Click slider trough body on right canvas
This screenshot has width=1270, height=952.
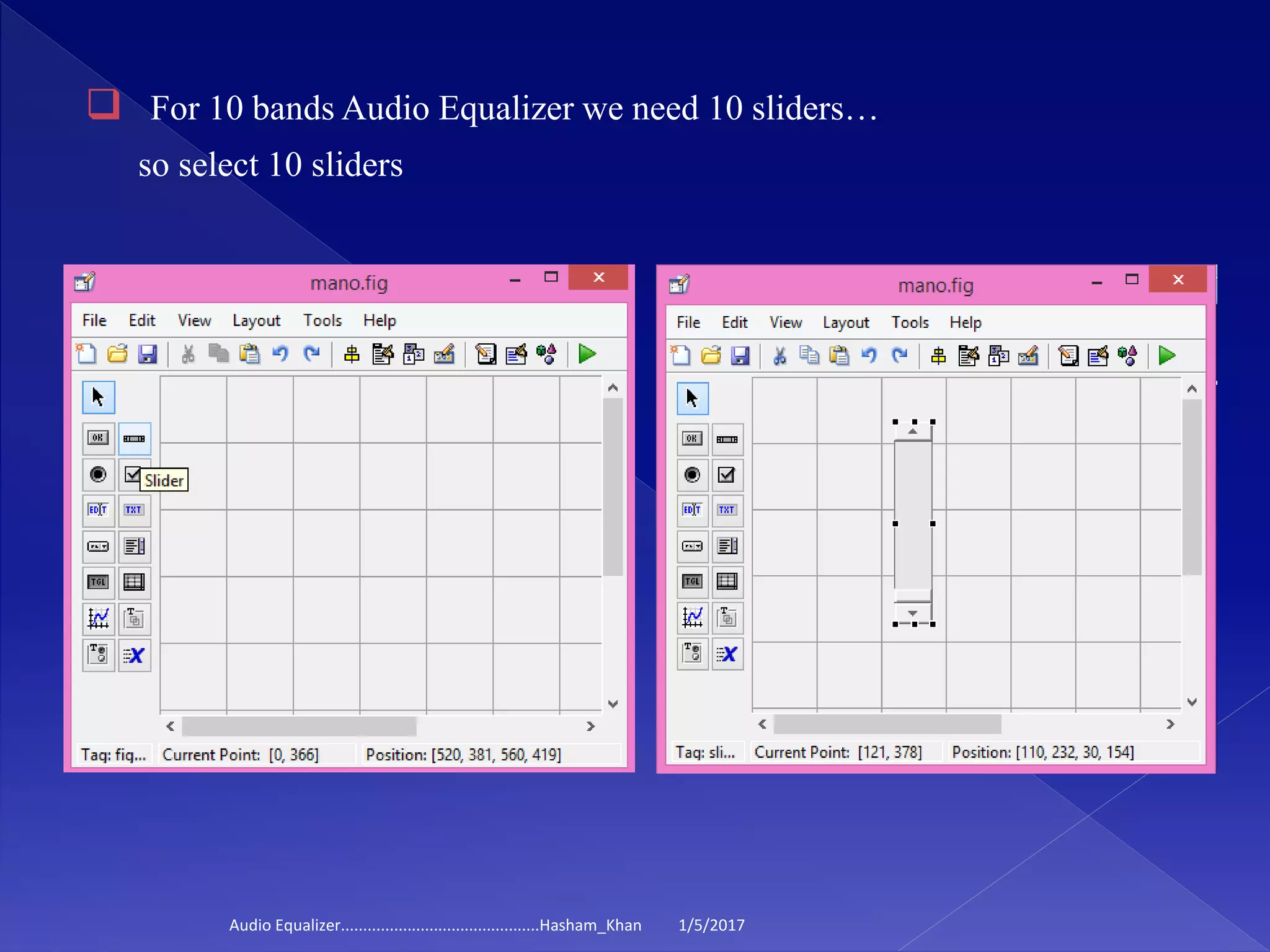tap(913, 514)
